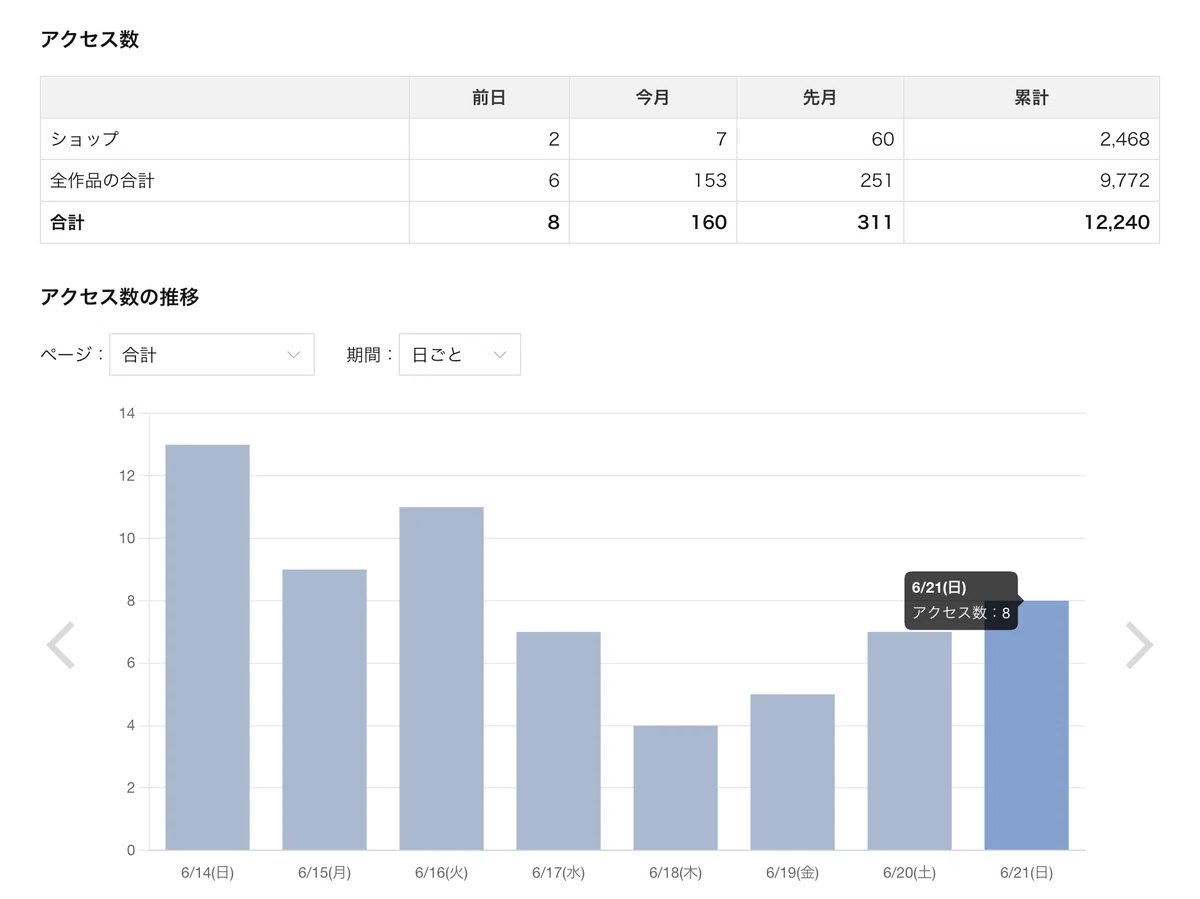Select the 6/16(火) bar in chart
Screen dimensions: 1200x899
(x=441, y=678)
